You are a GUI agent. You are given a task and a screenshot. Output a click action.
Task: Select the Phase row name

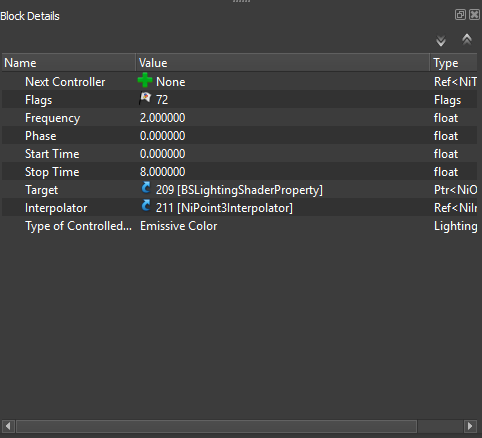click(x=41, y=136)
